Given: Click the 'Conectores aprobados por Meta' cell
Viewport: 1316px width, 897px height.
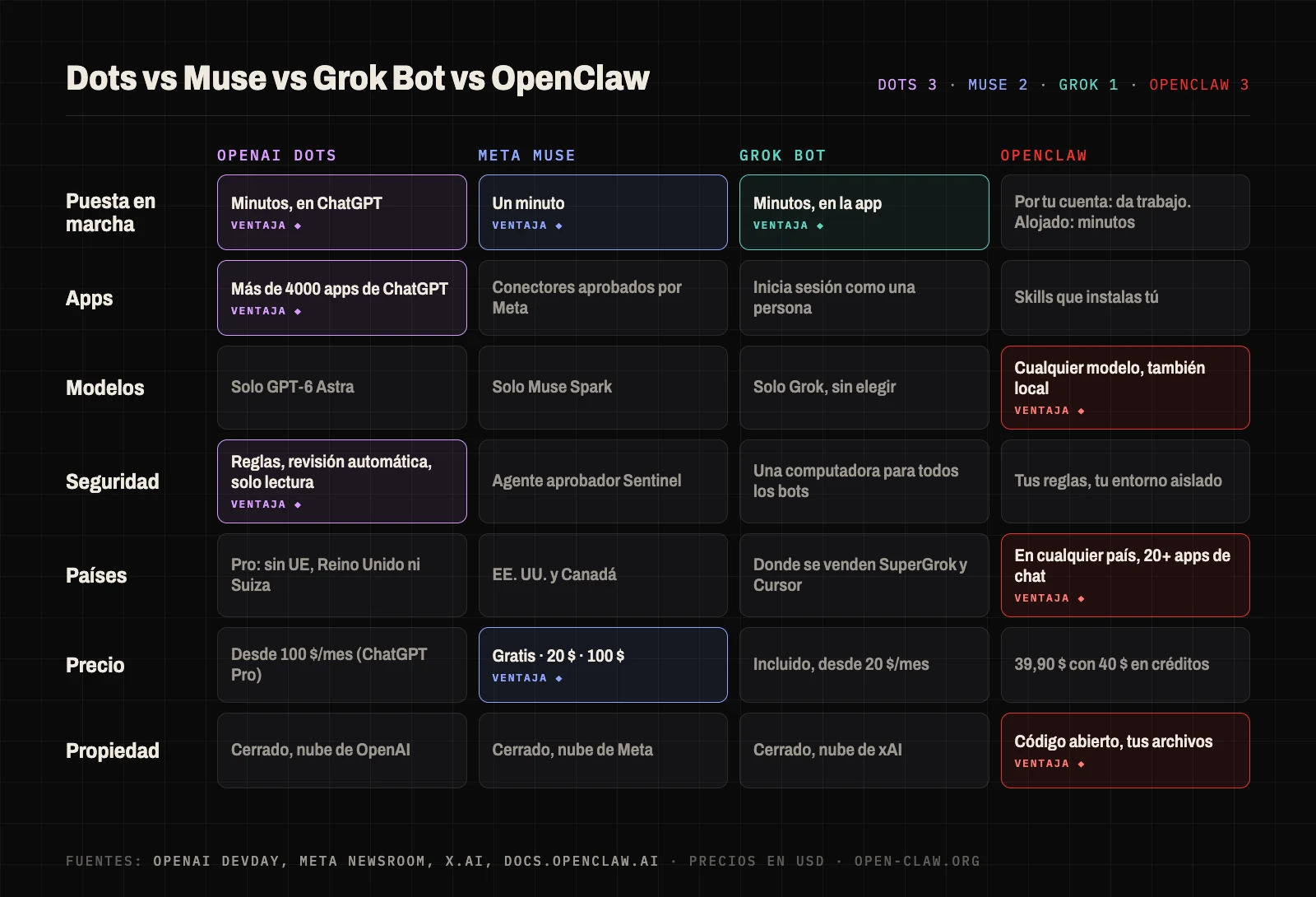Looking at the screenshot, I should [603, 298].
